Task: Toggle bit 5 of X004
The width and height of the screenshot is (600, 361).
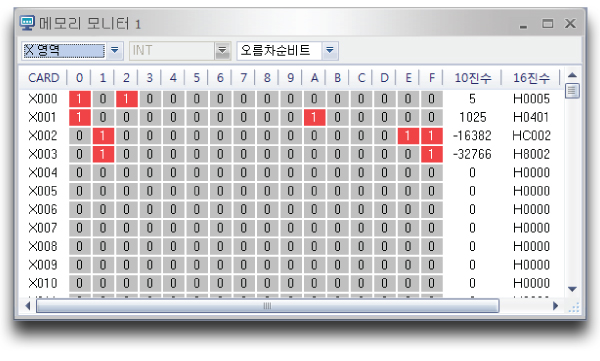Action: tap(197, 173)
